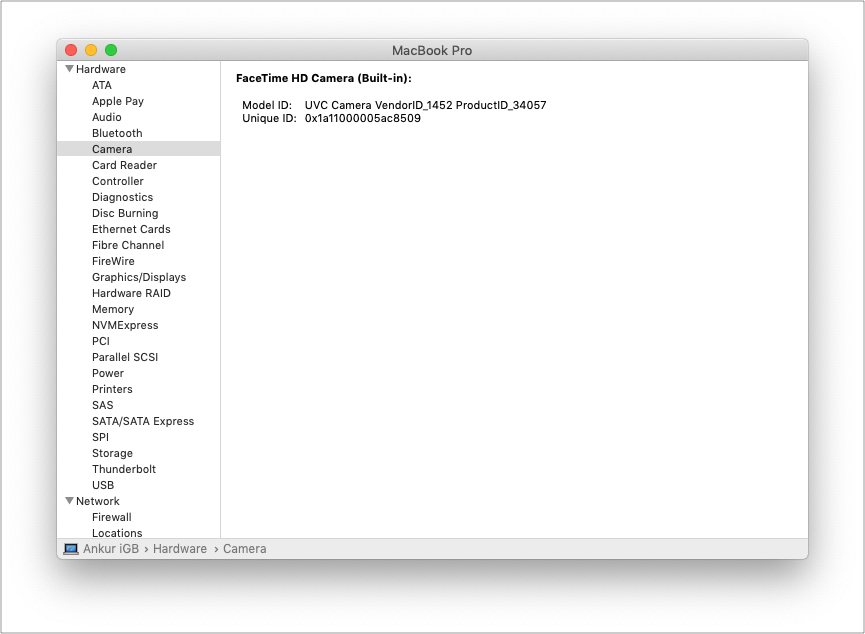The image size is (865, 634).
Task: Select the Storage category
Action: click(x=111, y=453)
